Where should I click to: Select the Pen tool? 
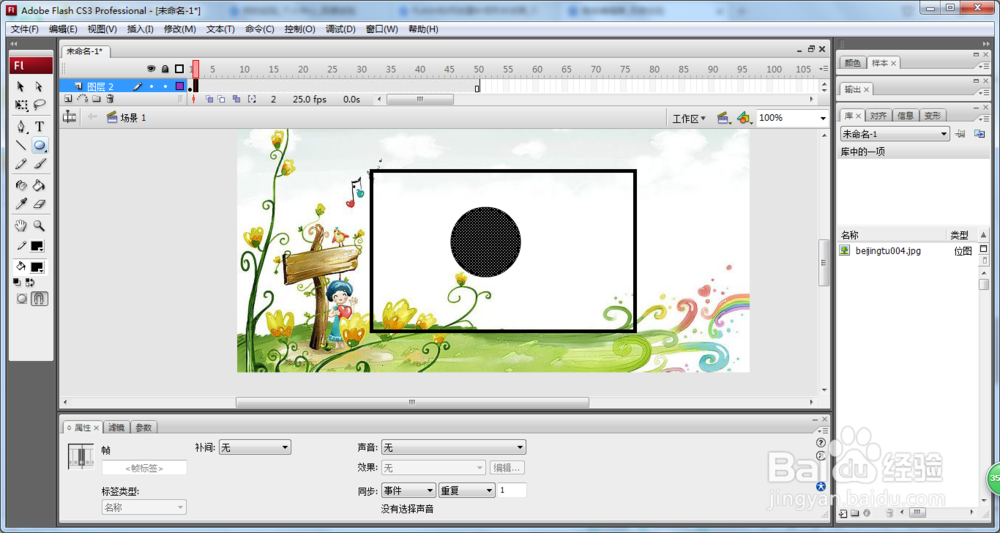tap(21, 126)
